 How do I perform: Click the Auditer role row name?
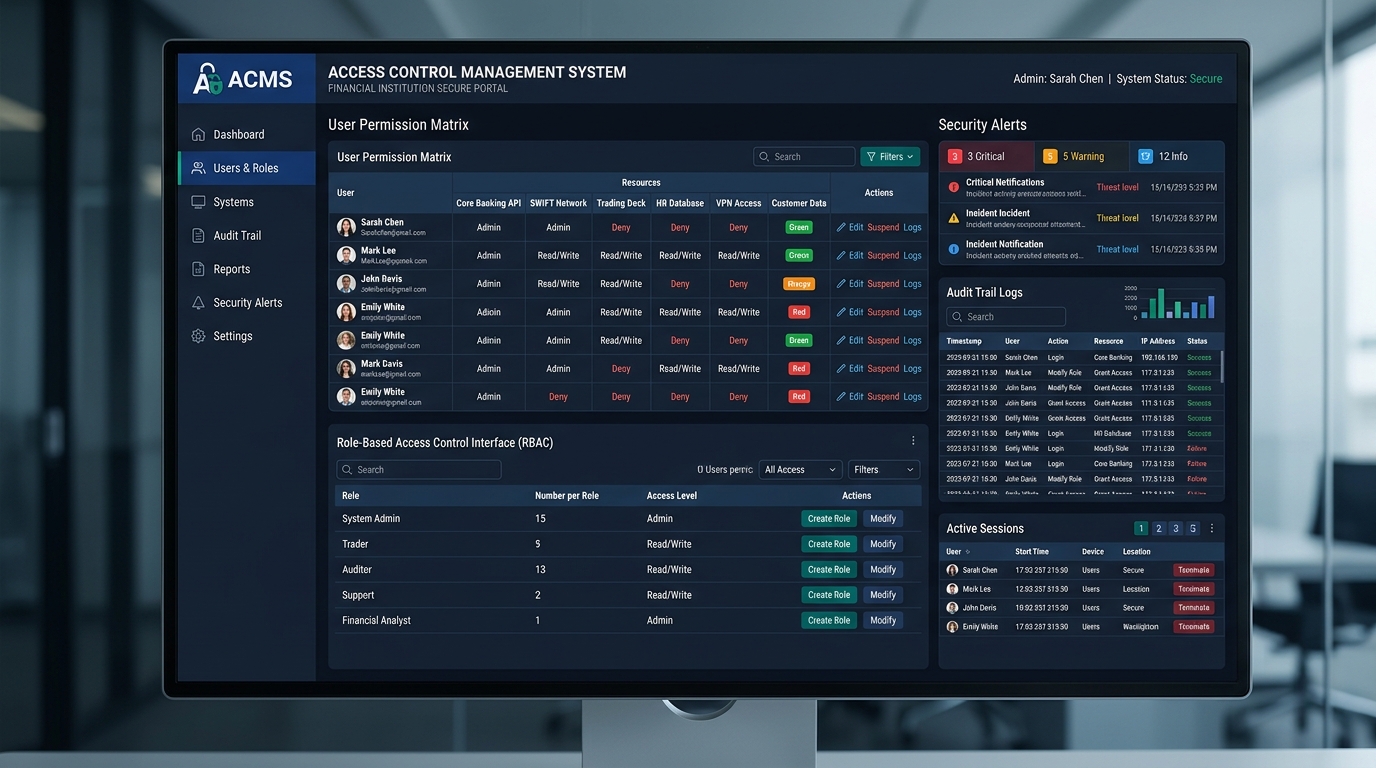click(357, 570)
